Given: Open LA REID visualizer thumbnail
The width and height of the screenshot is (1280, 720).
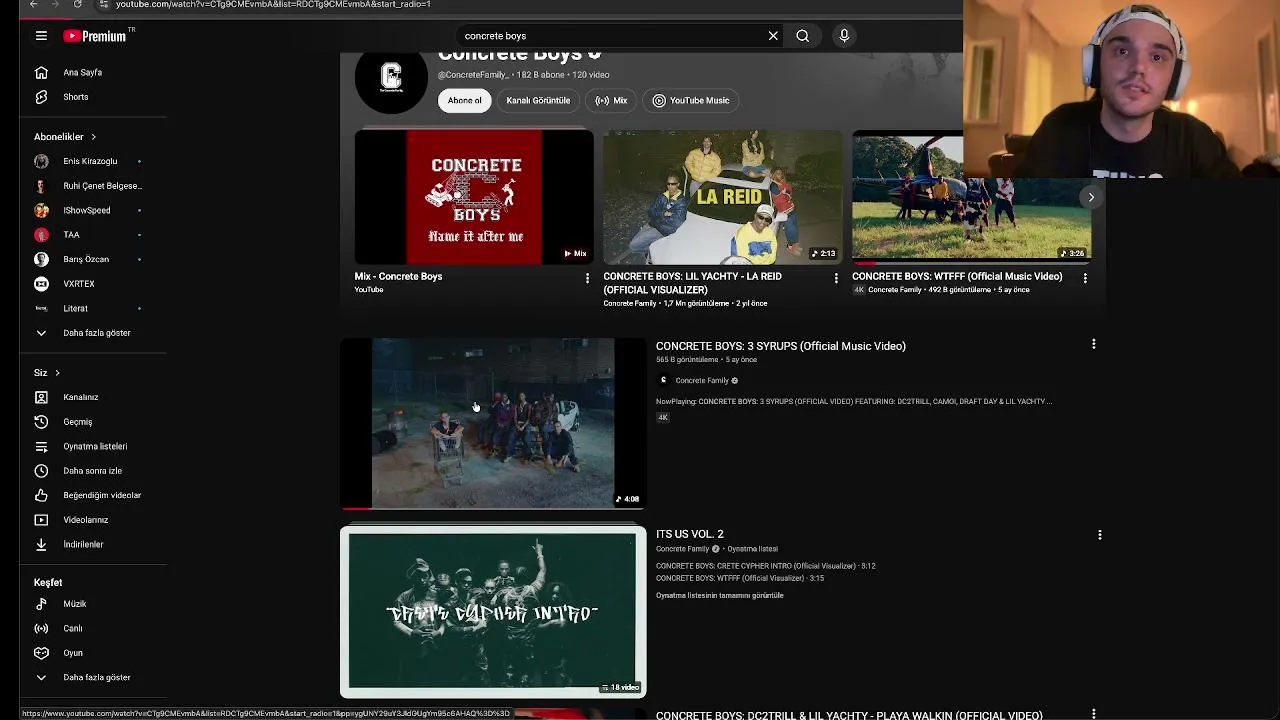Looking at the screenshot, I should click(723, 197).
